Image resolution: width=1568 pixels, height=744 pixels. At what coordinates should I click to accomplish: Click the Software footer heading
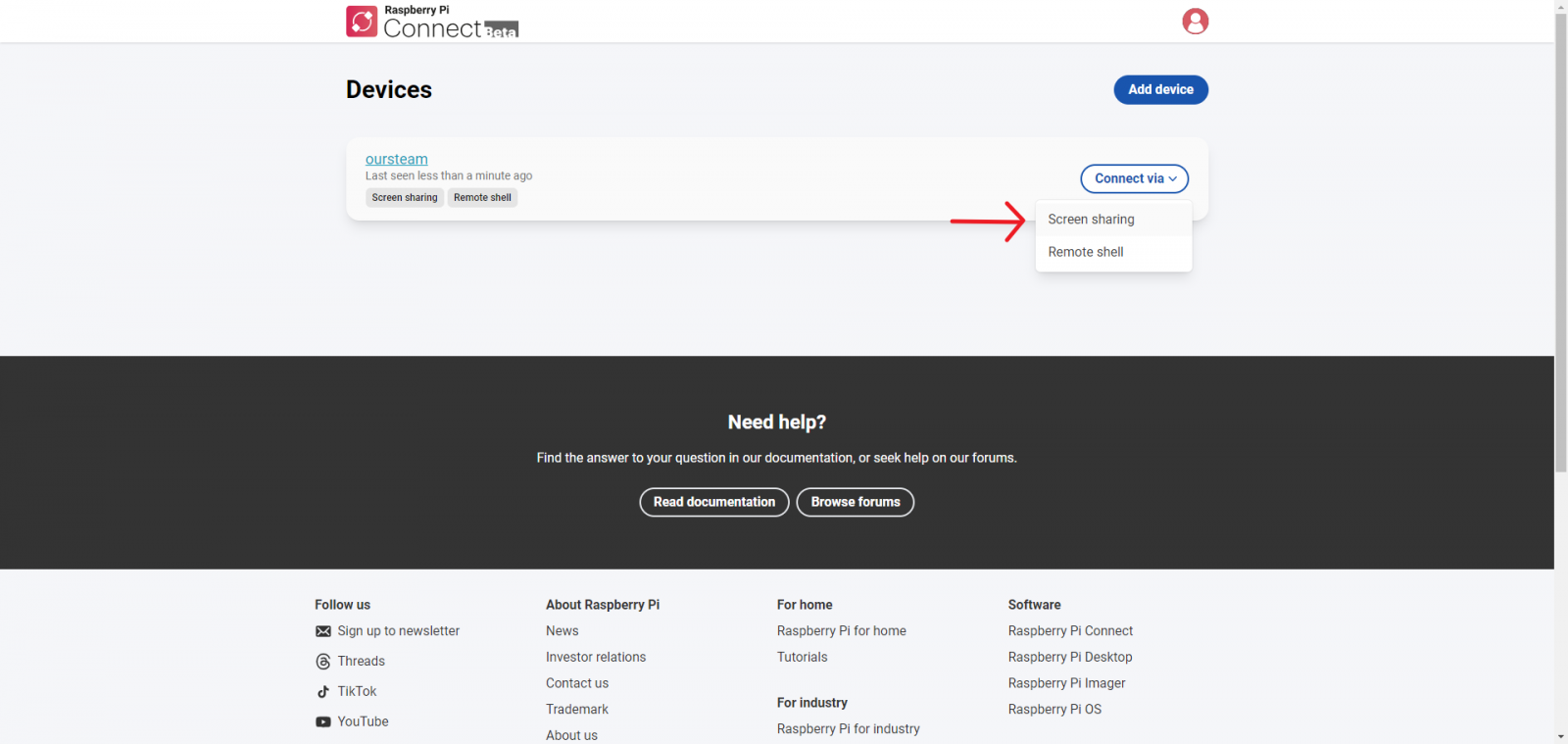tap(1035, 605)
